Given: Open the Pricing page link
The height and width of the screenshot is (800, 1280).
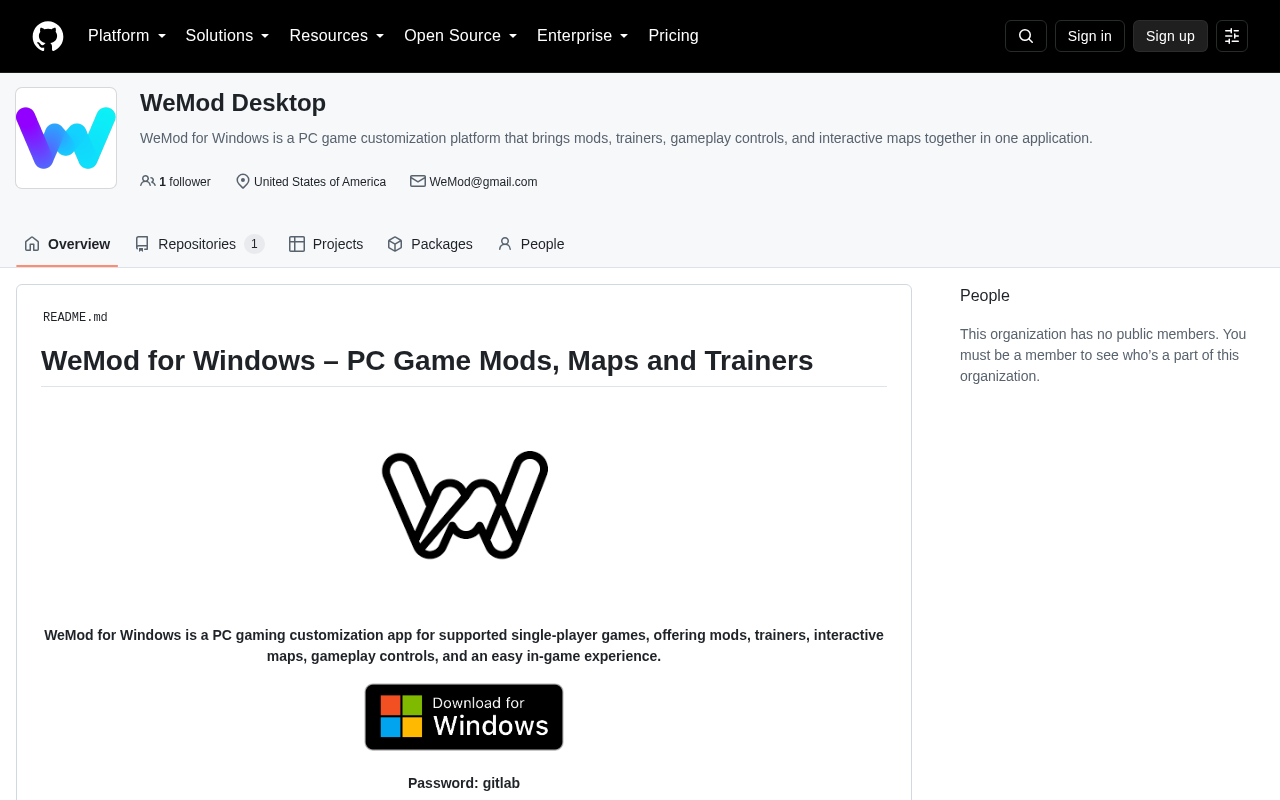Looking at the screenshot, I should [673, 36].
